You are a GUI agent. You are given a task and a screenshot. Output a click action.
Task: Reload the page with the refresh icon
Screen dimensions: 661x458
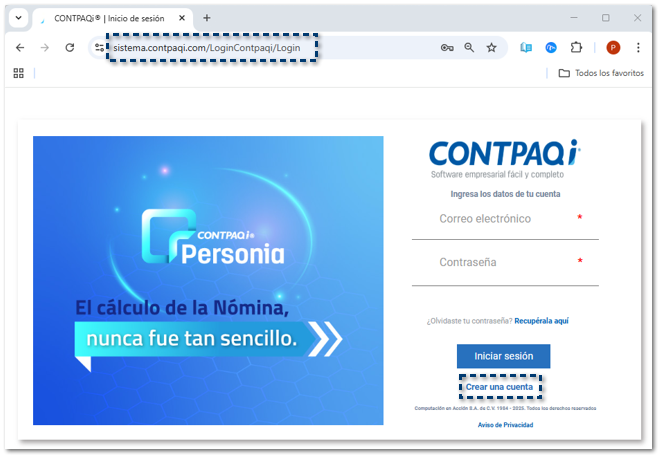point(70,48)
